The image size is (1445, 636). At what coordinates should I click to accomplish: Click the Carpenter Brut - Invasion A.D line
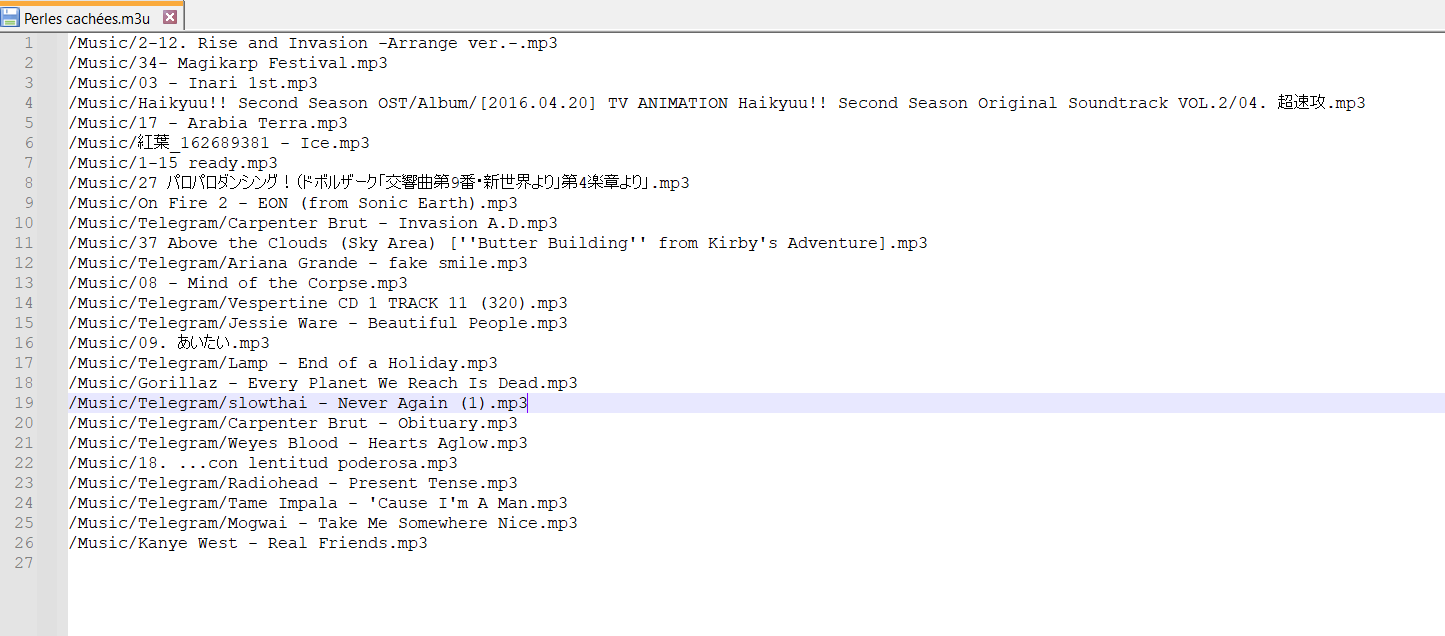tap(313, 223)
